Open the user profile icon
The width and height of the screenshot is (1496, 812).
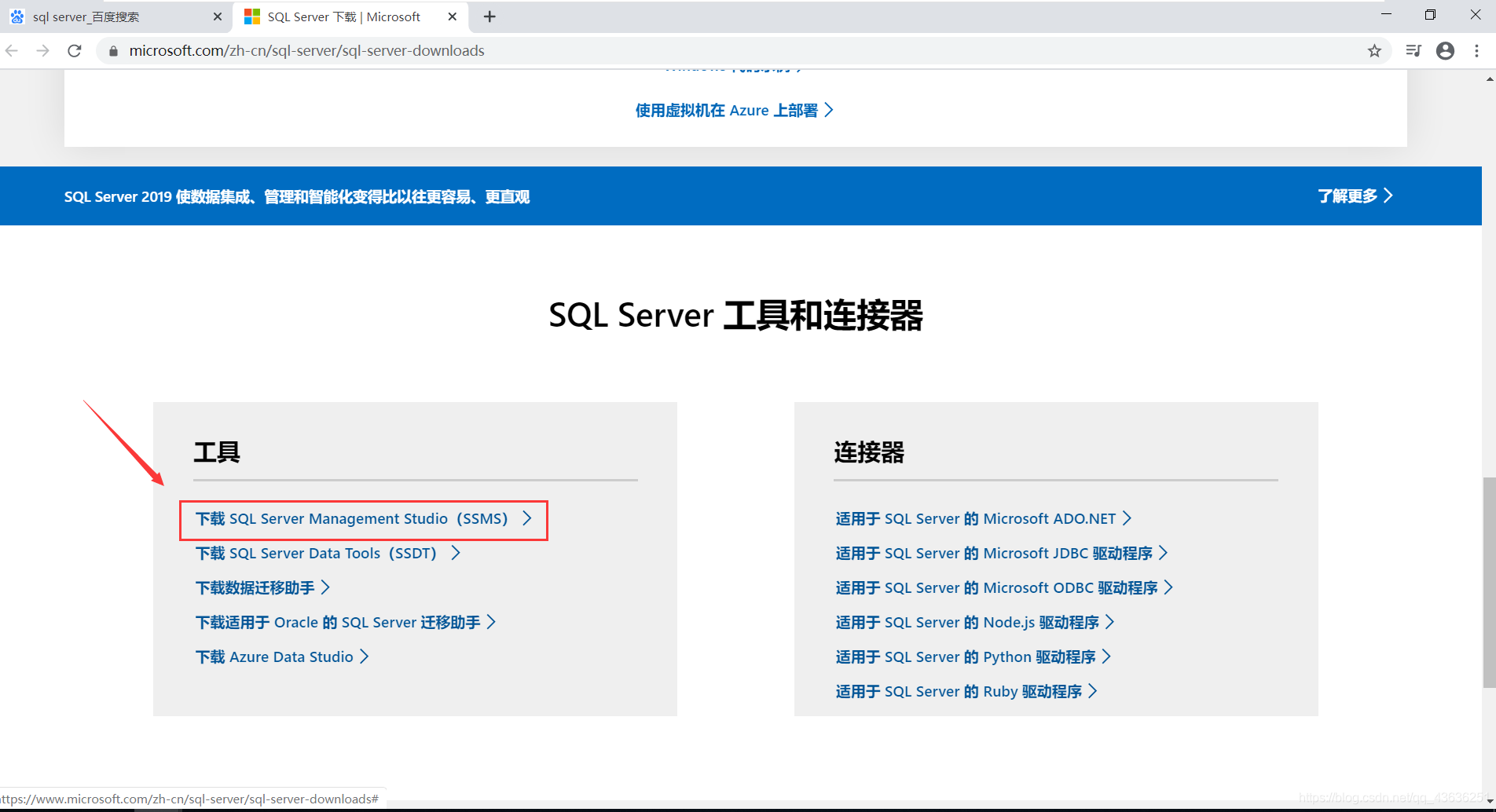1445,51
